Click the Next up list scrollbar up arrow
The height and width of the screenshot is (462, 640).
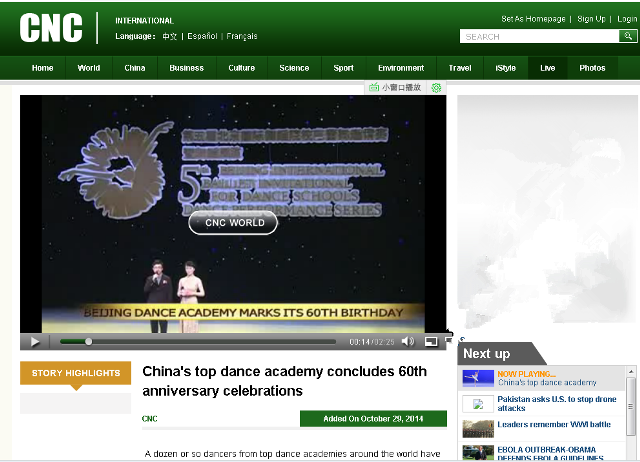click(x=631, y=371)
